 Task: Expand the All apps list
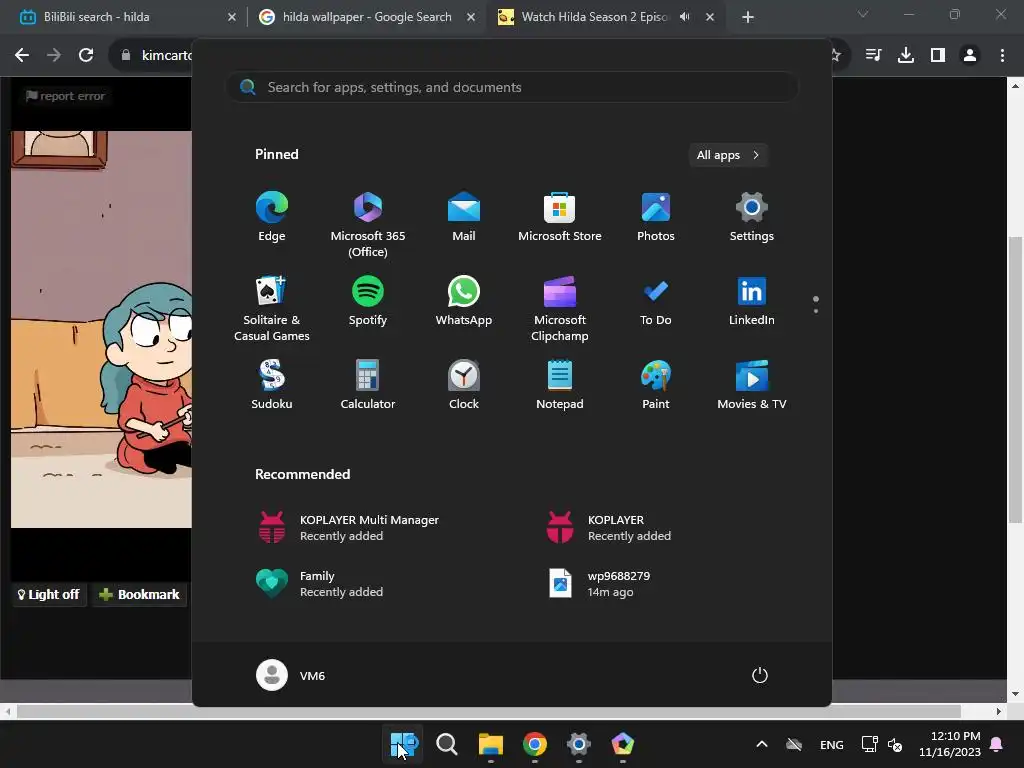coord(728,155)
